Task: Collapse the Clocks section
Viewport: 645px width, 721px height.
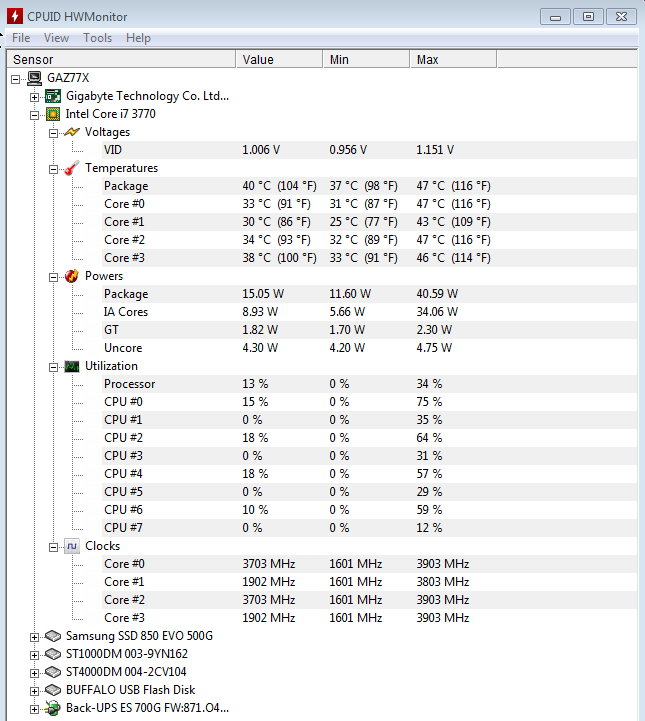Action: pos(53,547)
